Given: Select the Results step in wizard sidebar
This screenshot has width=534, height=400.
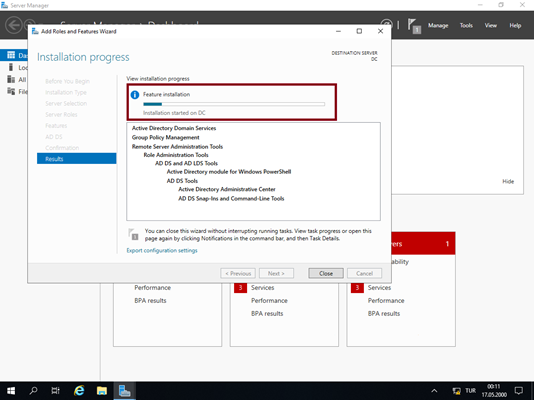Looking at the screenshot, I should 77,159.
